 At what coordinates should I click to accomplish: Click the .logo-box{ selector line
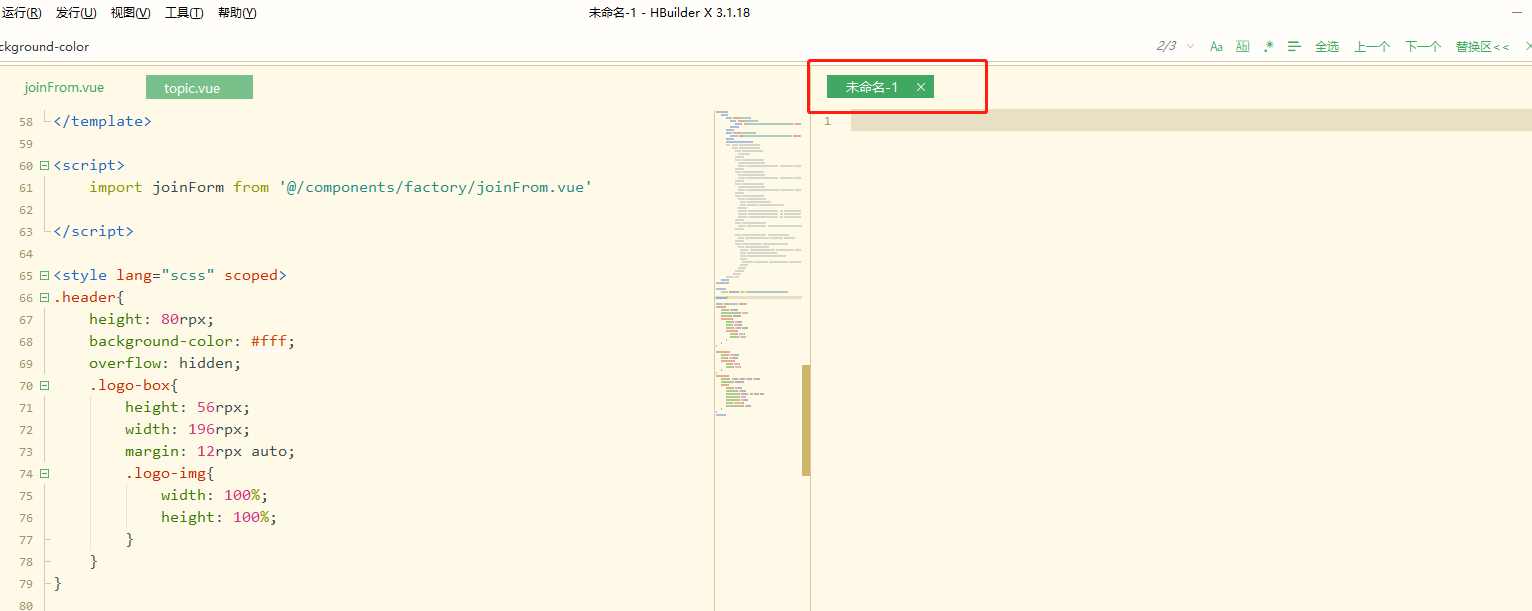tap(134, 385)
